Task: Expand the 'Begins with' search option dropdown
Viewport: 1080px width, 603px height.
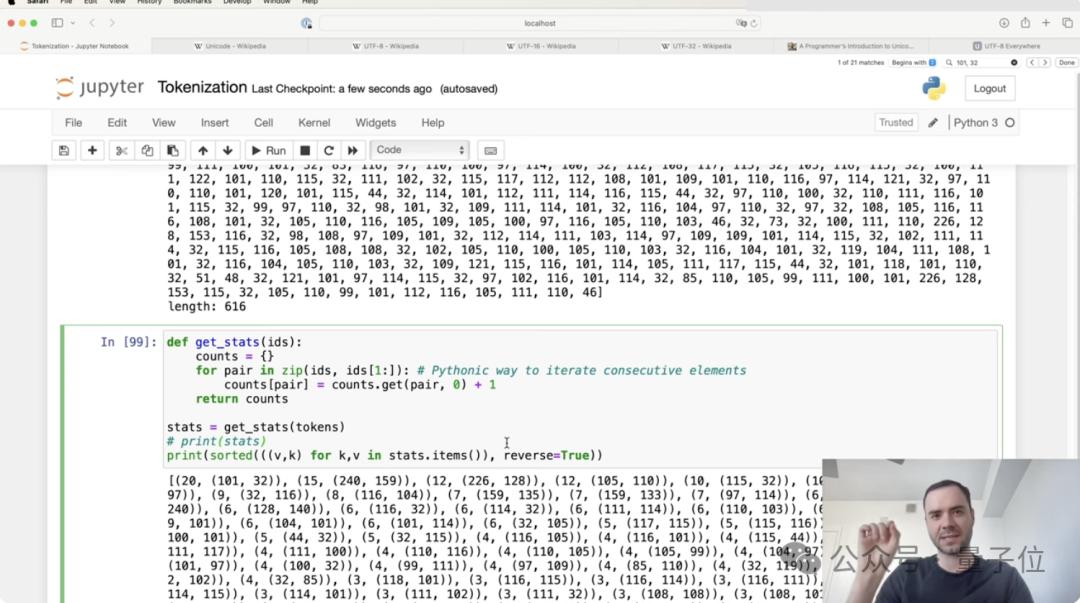Action: (x=913, y=62)
